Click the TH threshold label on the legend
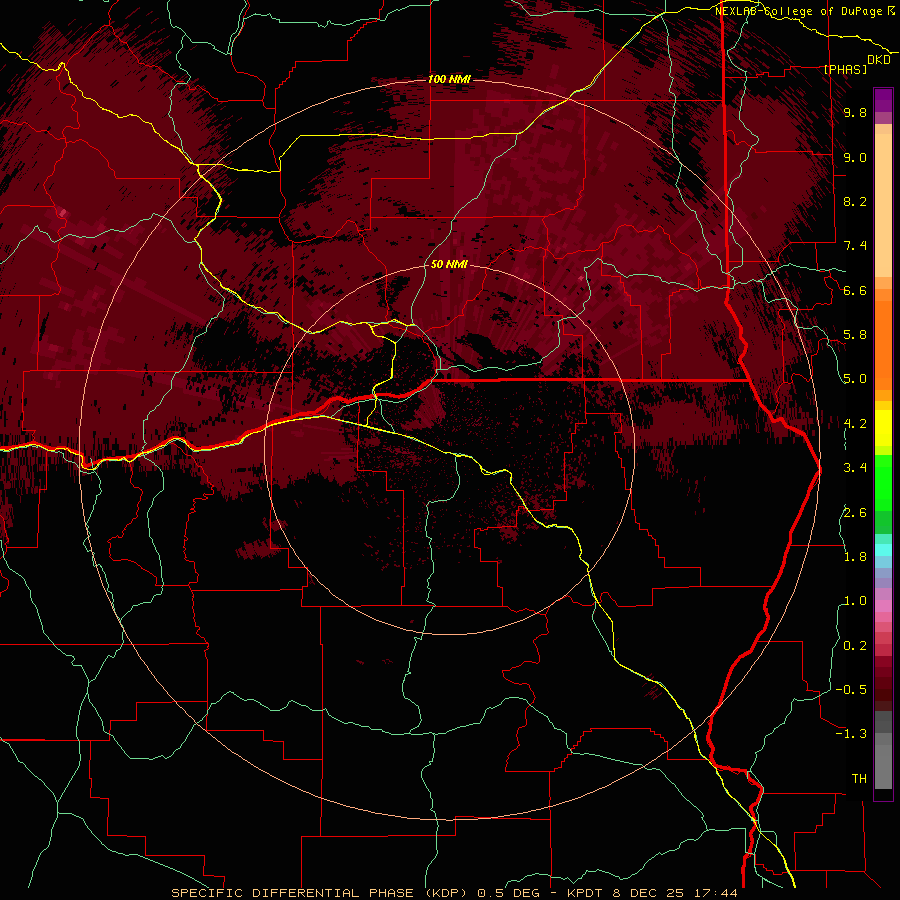The width and height of the screenshot is (900, 900). 859,779
